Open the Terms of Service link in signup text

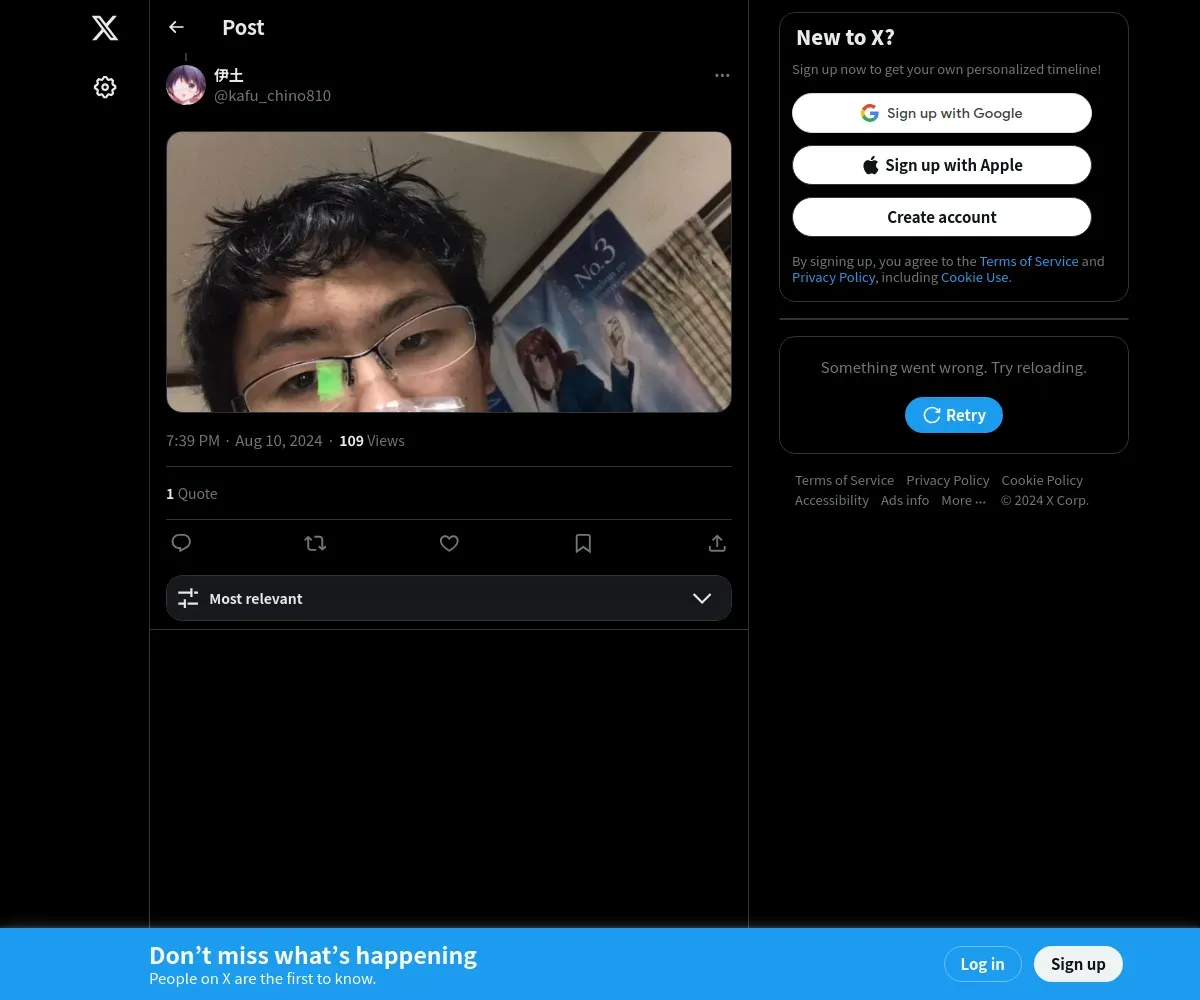pyautogui.click(x=1029, y=261)
